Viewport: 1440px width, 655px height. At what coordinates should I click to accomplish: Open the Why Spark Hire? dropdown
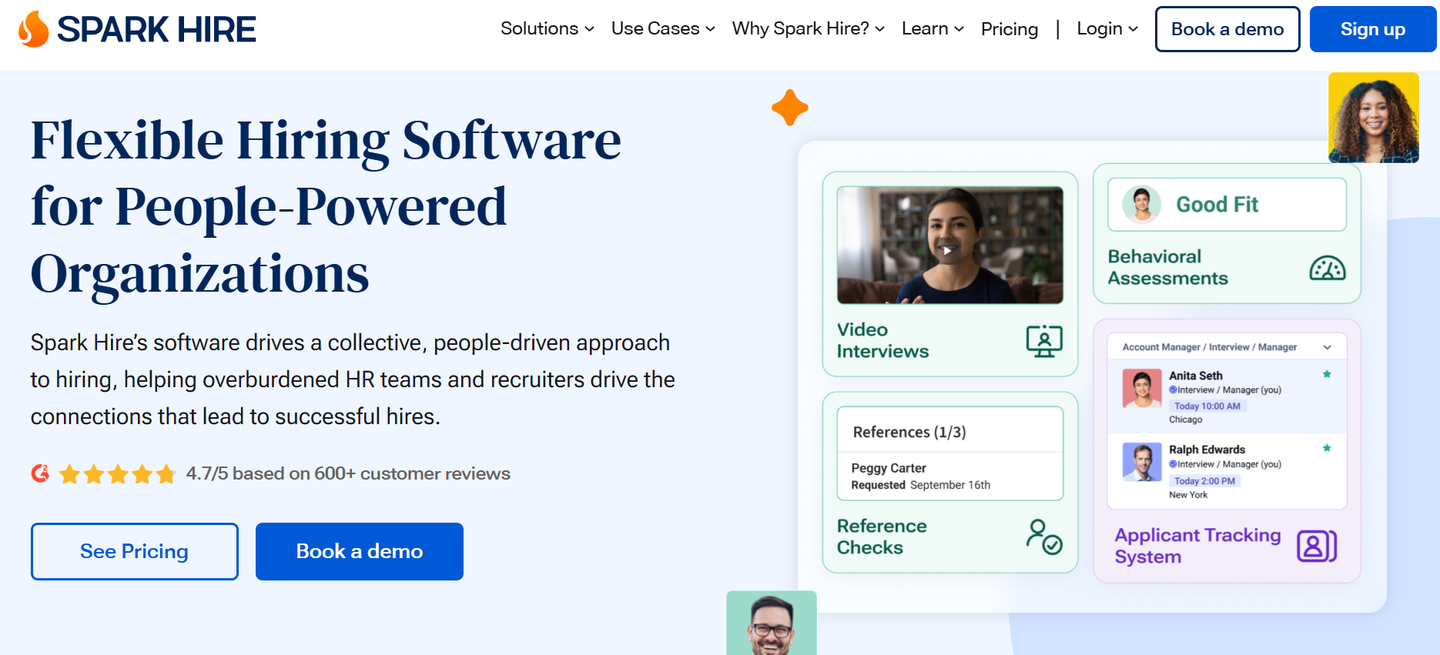[x=808, y=29]
